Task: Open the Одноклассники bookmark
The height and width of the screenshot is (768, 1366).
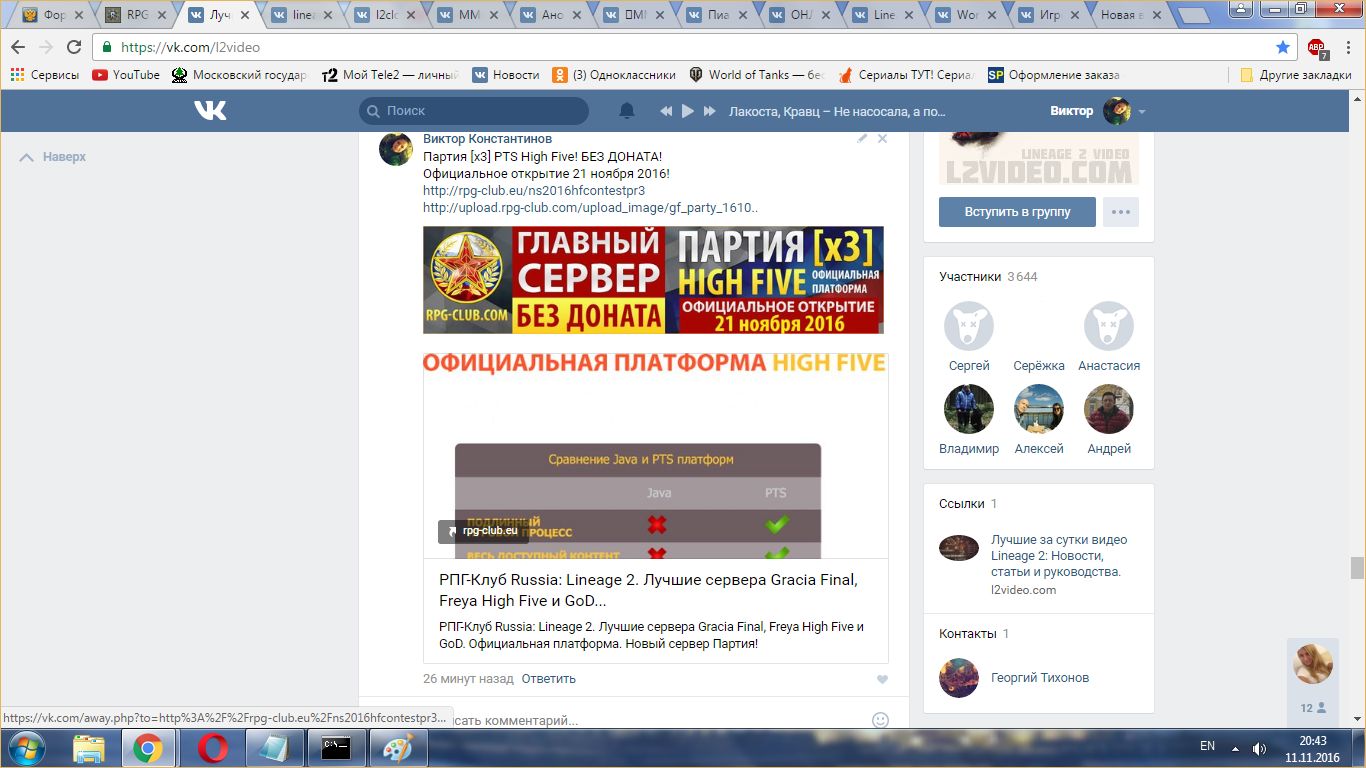Action: coord(614,75)
